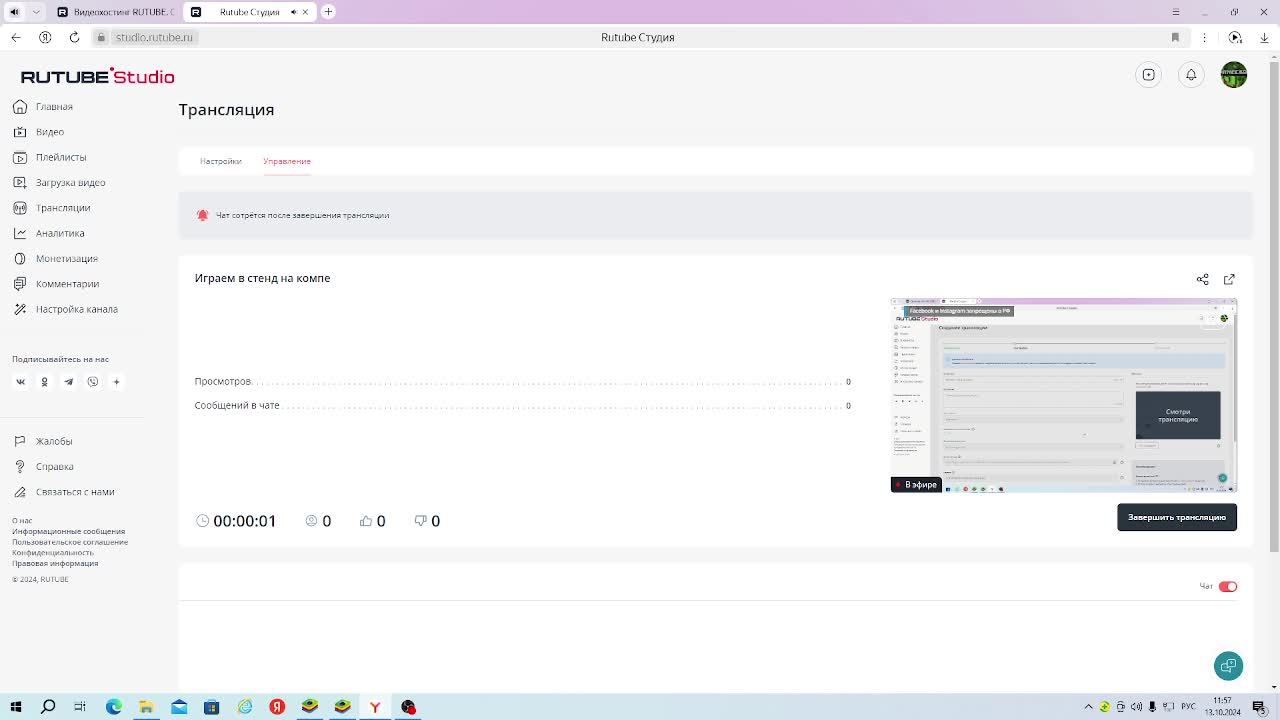Click the likes counter thumbs up
1280x720 pixels.
372,521
